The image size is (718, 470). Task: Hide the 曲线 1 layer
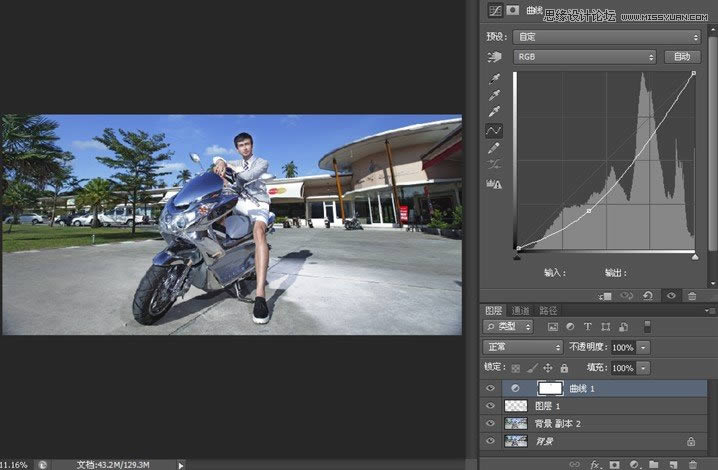tap(490, 388)
